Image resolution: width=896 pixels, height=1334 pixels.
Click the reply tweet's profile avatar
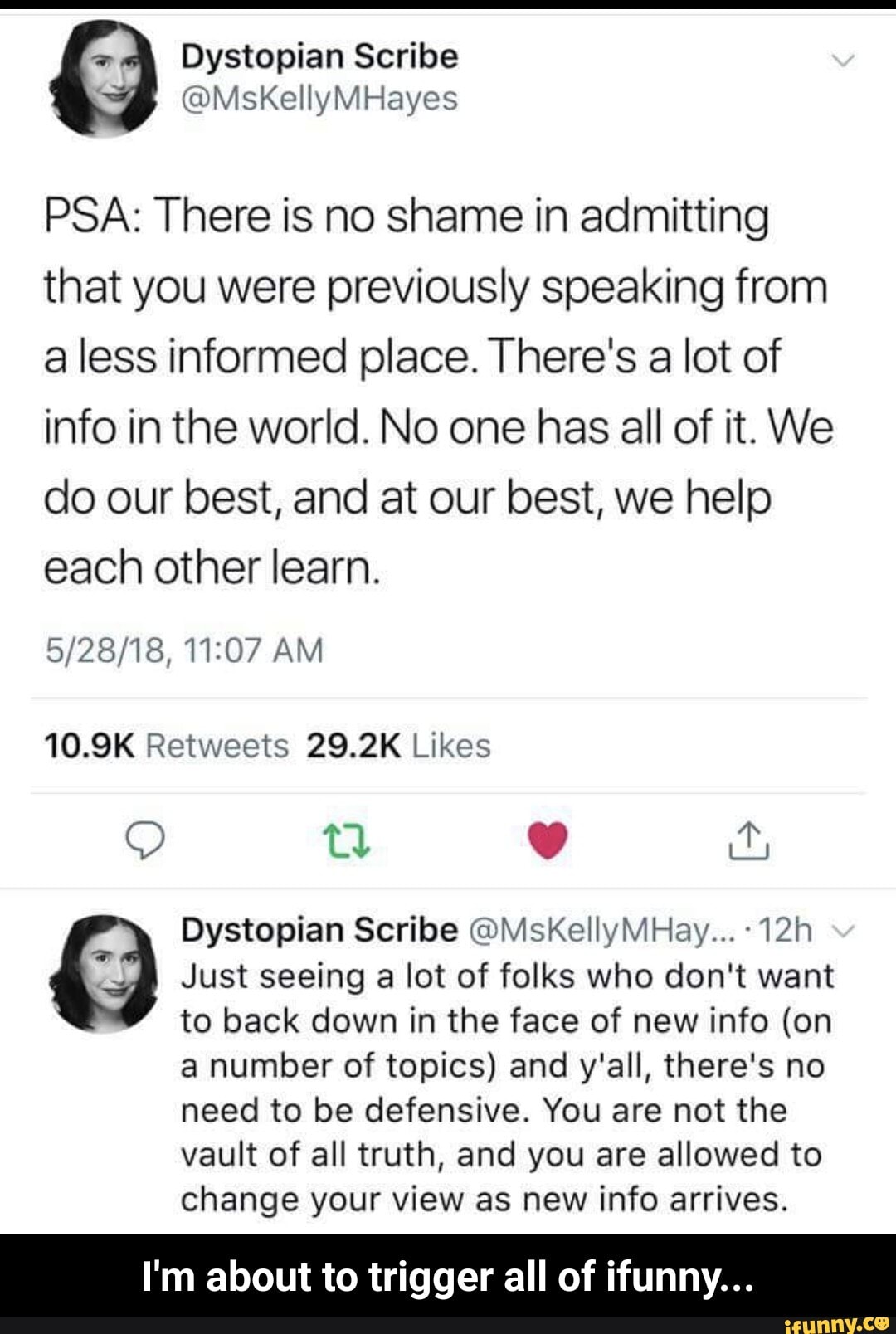pos(104,972)
